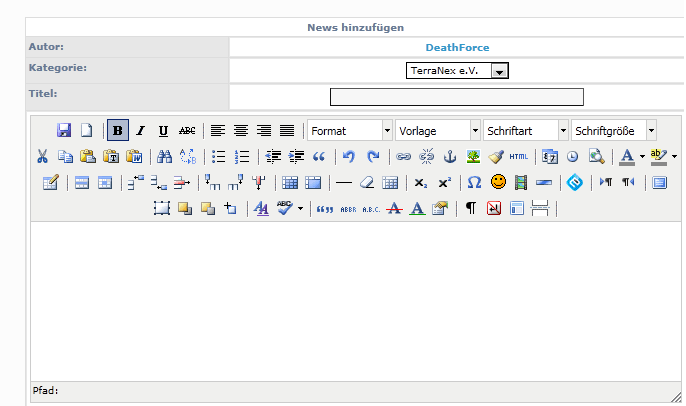Viewport: 686px width, 406px height.
Task: Insert numbered list
Action: (242, 156)
